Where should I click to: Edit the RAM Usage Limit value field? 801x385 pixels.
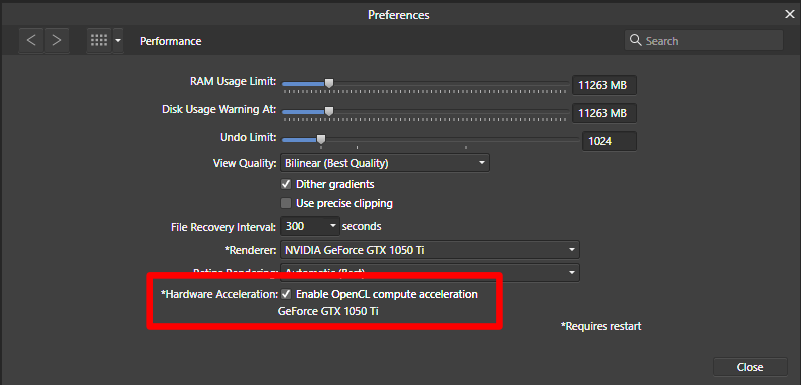click(604, 85)
